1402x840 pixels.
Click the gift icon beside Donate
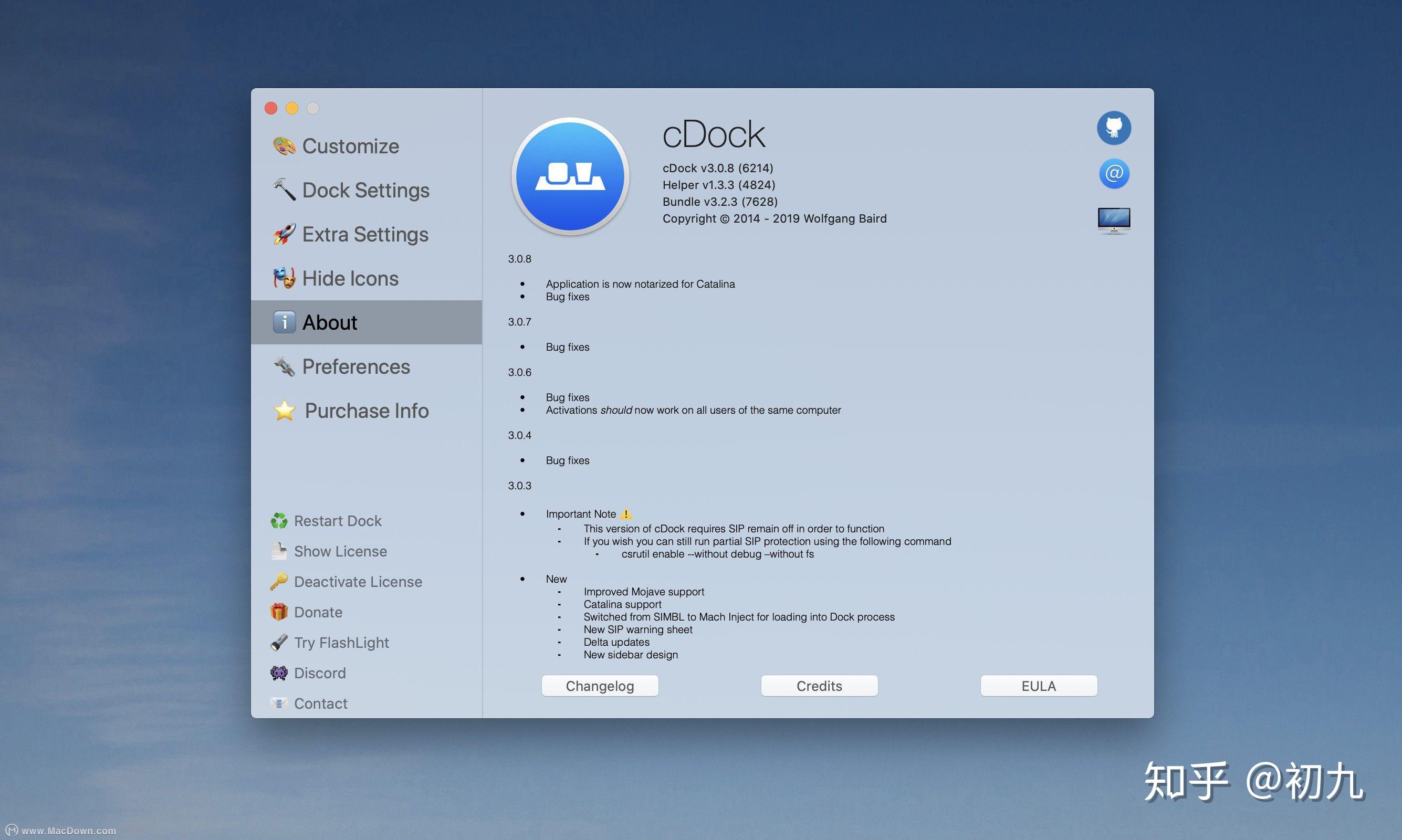(278, 612)
